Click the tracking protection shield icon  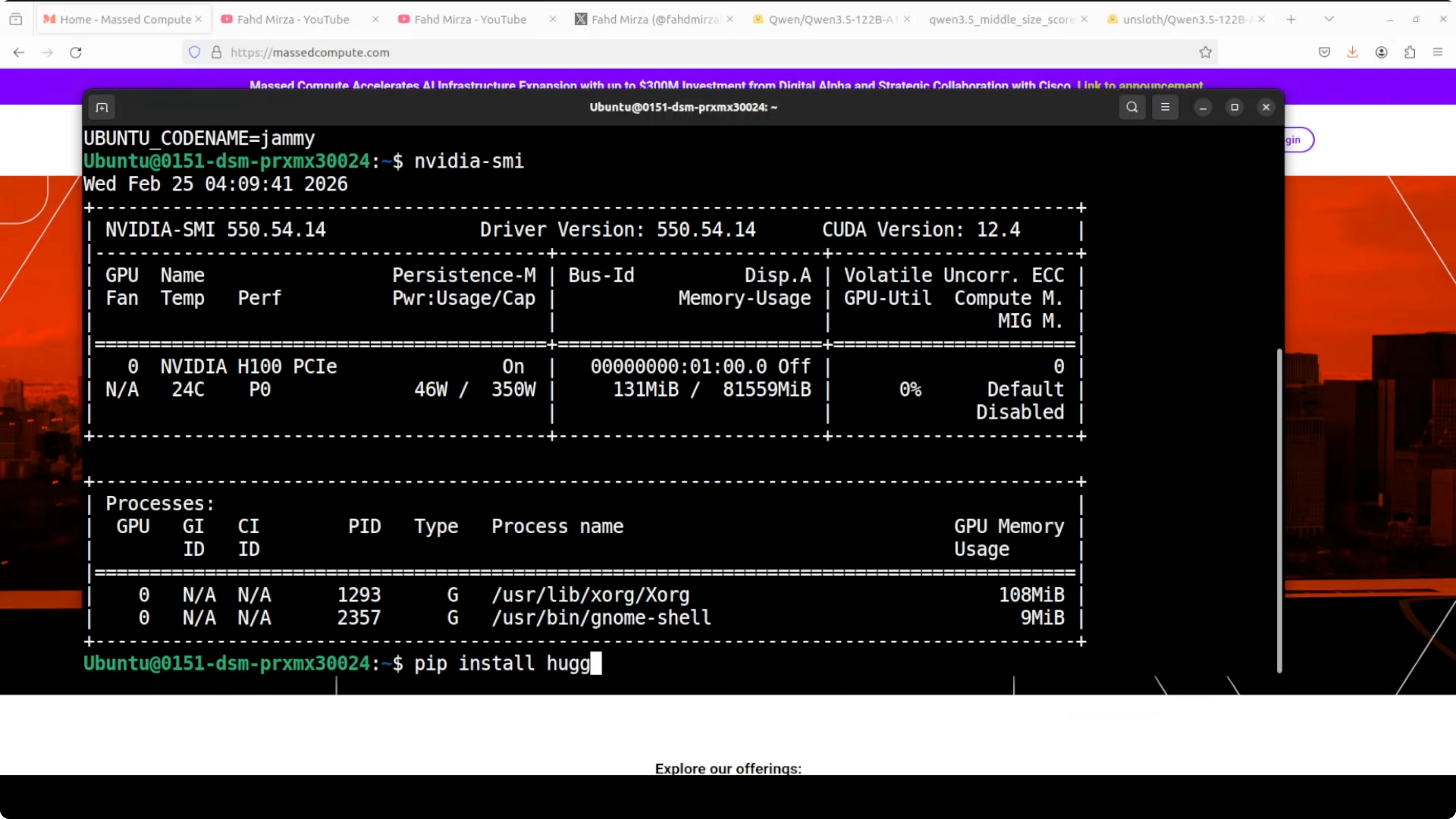point(194,53)
